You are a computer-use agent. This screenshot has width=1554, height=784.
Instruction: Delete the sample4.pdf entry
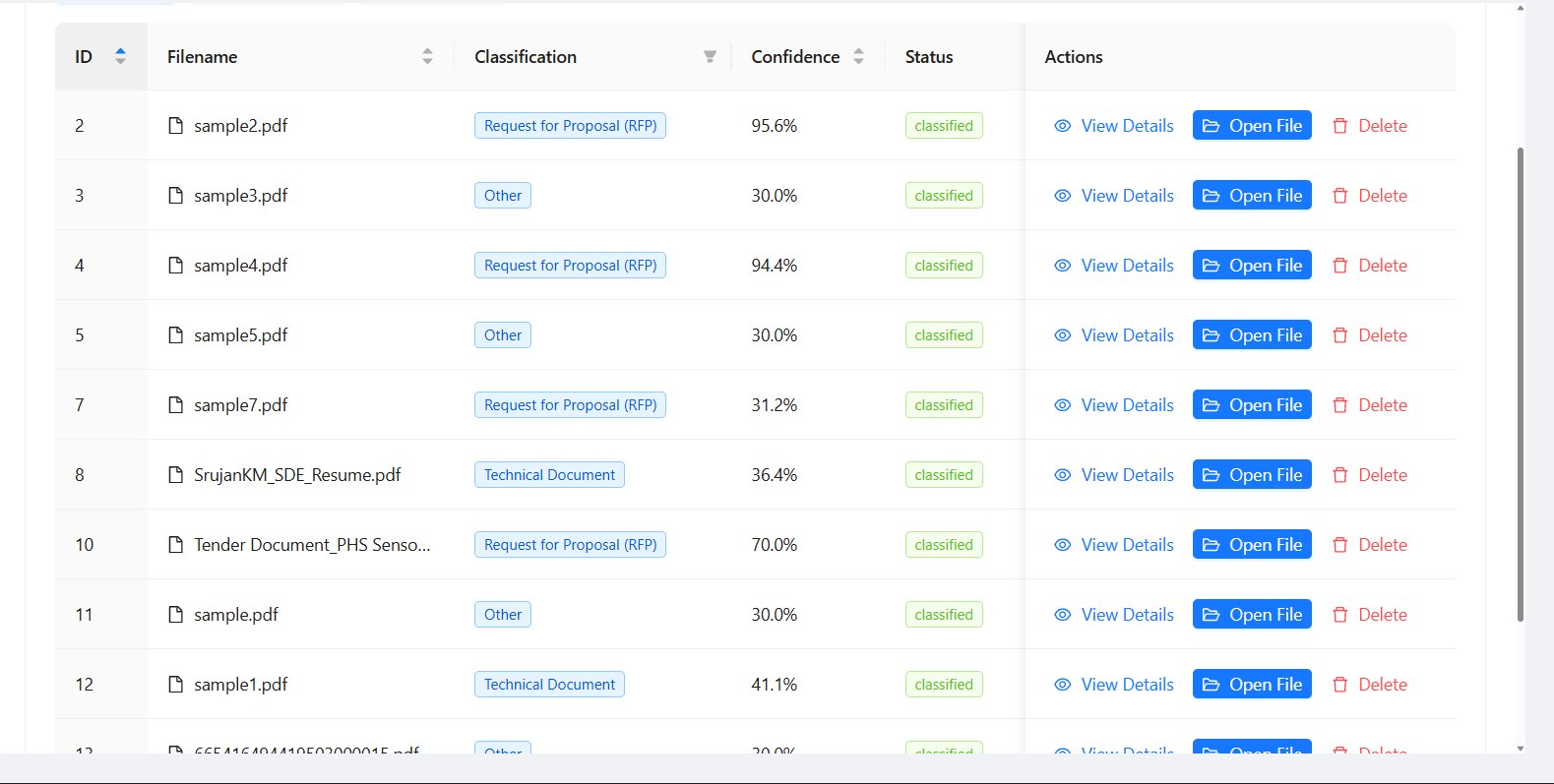(1369, 265)
